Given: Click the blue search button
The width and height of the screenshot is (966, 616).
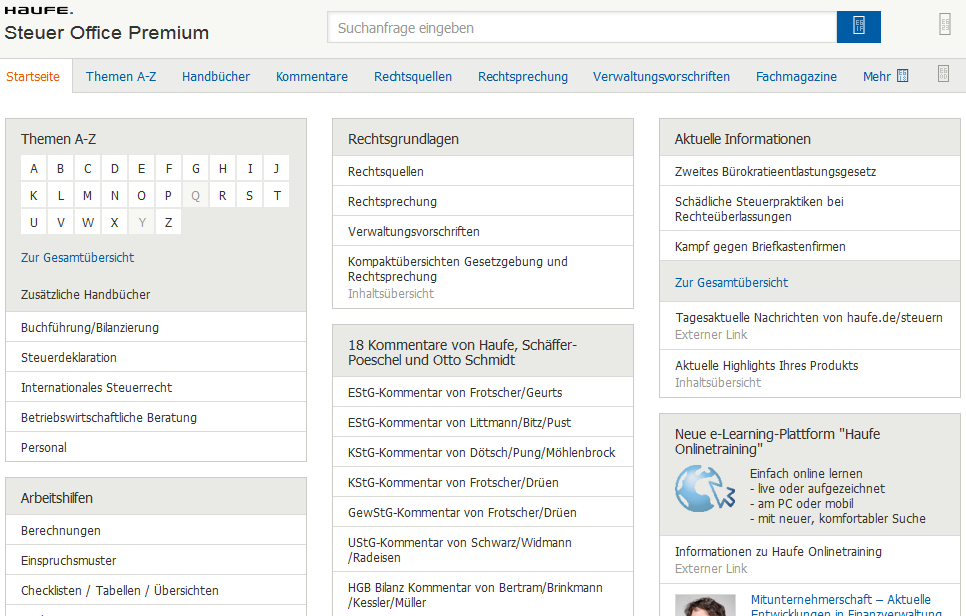Looking at the screenshot, I should [x=858, y=27].
